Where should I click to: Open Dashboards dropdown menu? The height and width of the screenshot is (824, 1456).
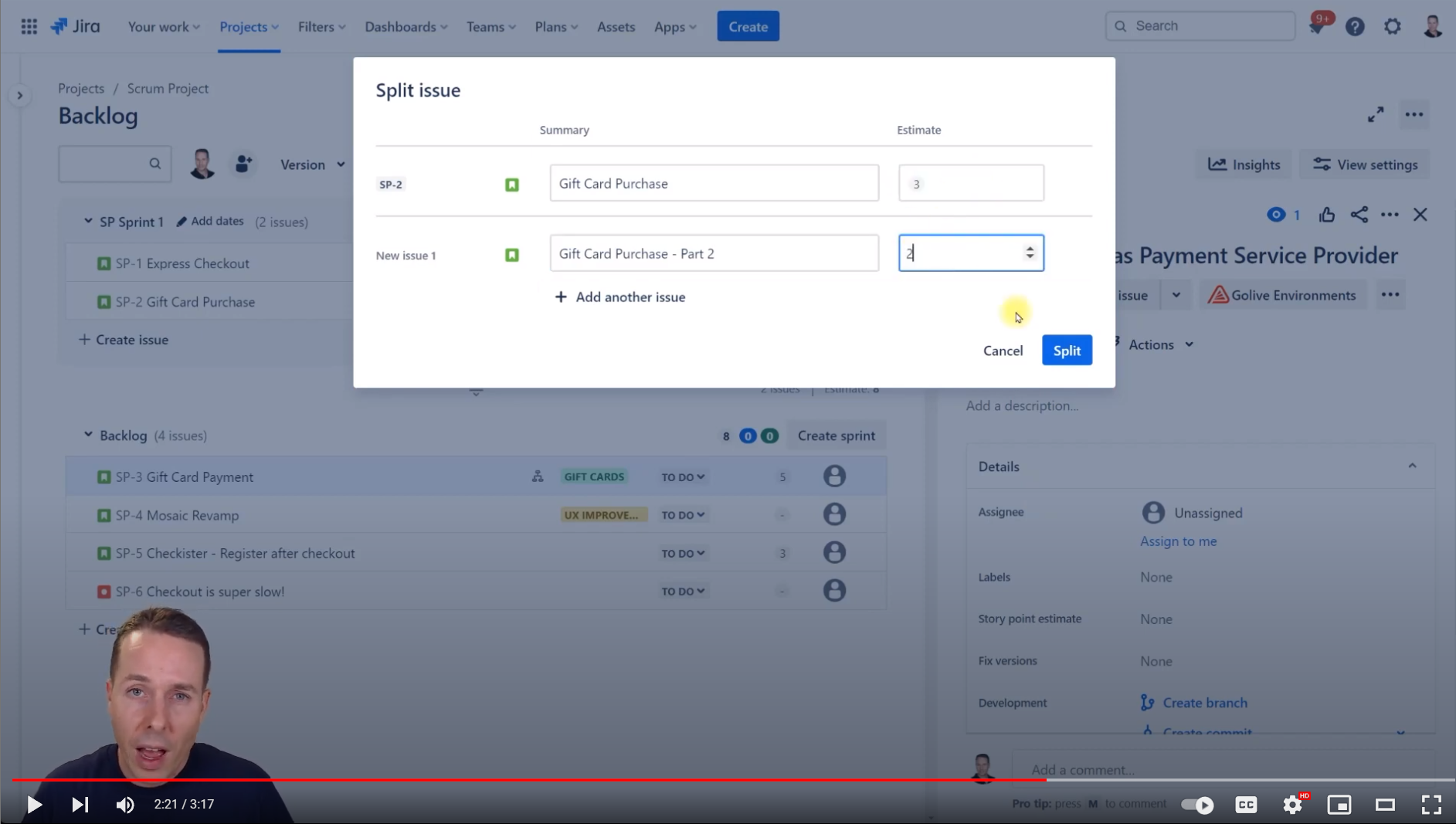point(406,27)
